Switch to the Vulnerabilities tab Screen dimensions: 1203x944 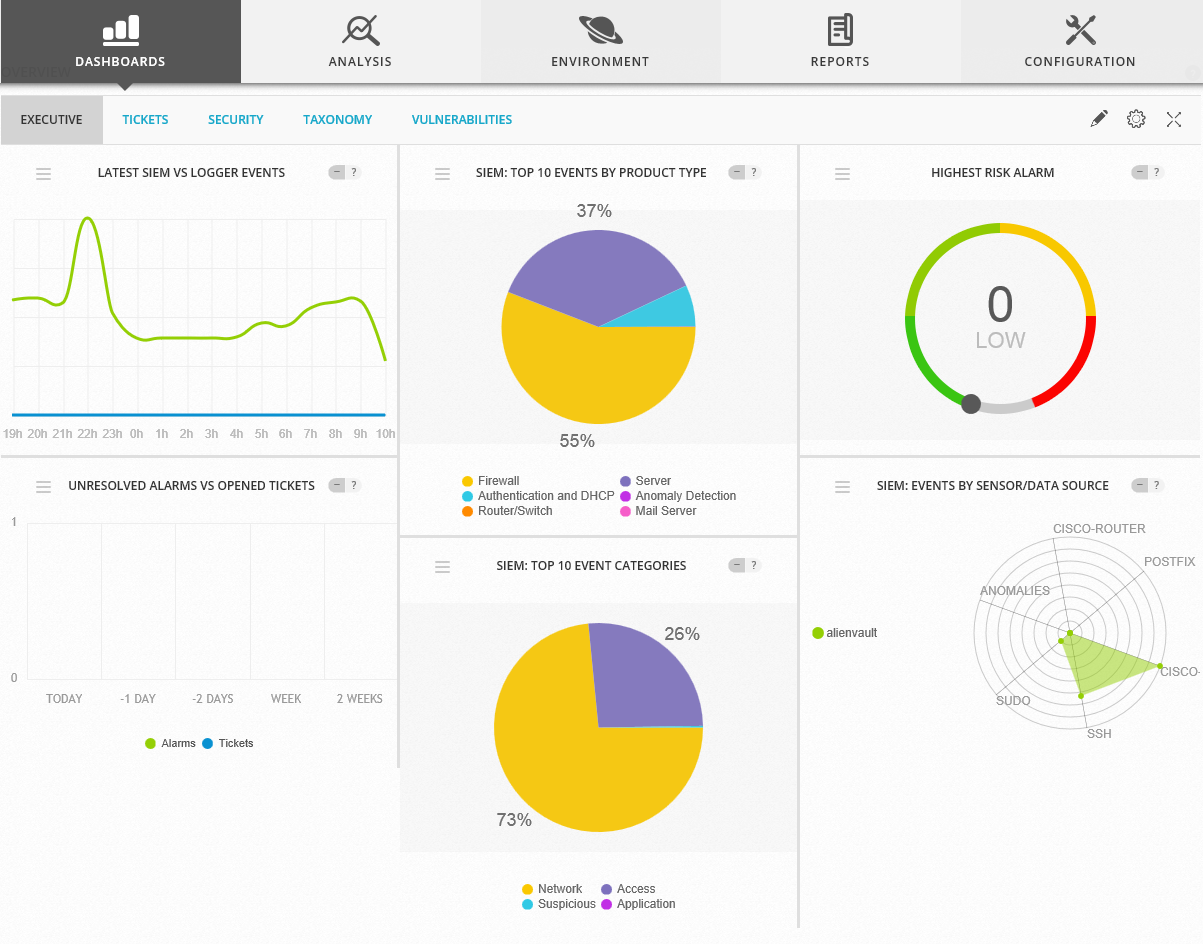click(461, 120)
